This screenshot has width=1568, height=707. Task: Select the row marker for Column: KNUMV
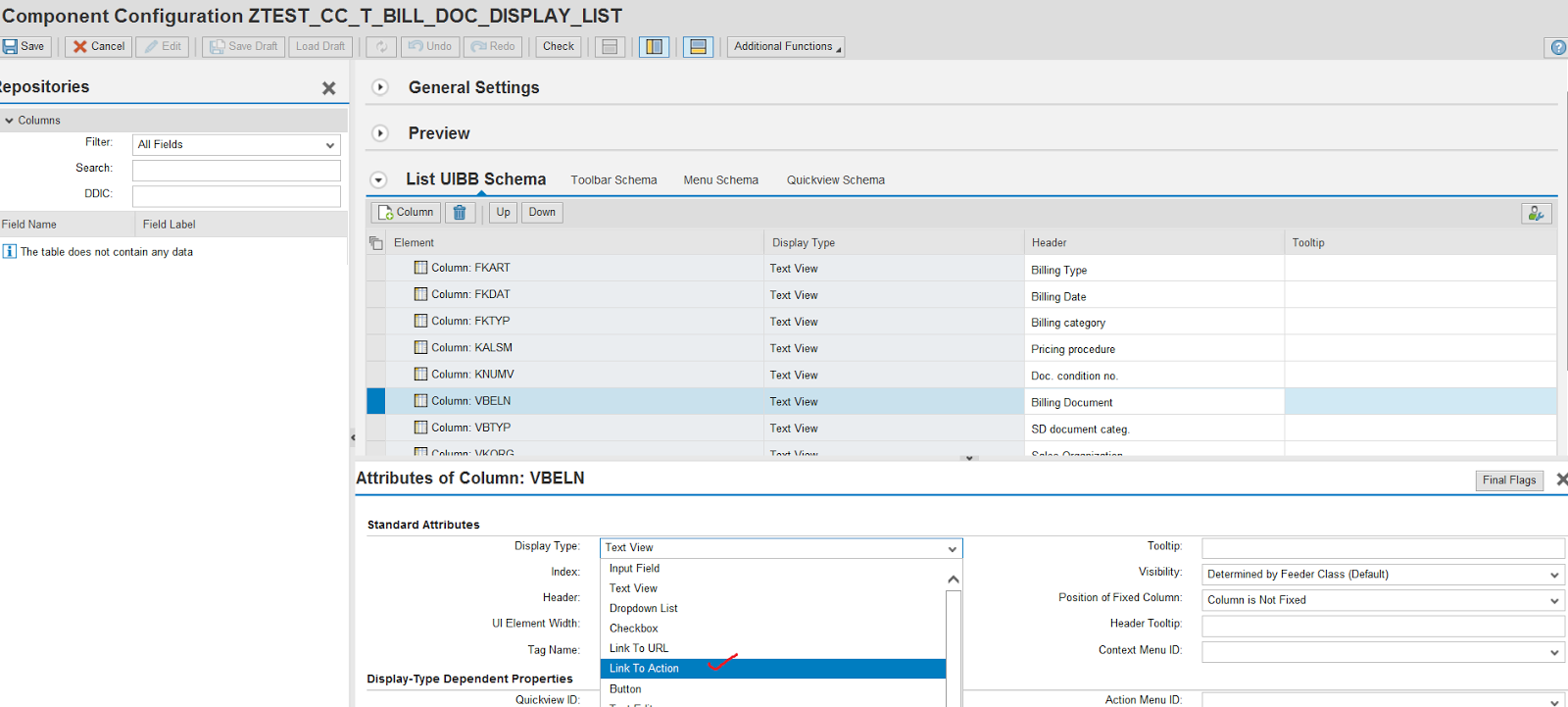376,375
